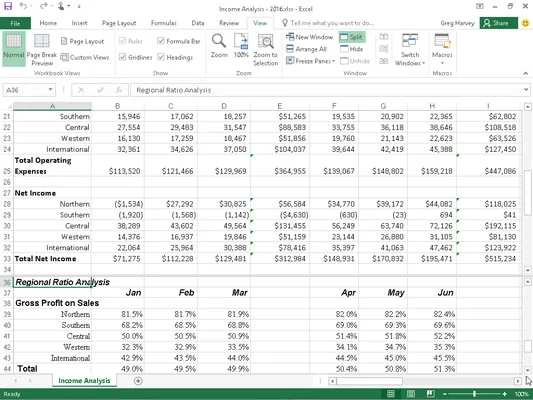The image size is (533, 400).
Task: Click the Share button
Action: coord(498,23)
